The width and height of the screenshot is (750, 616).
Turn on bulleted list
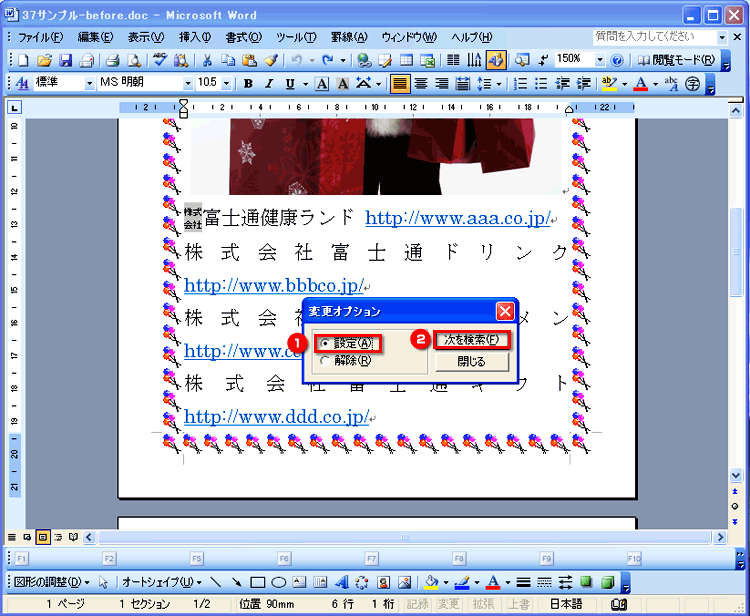[x=541, y=84]
